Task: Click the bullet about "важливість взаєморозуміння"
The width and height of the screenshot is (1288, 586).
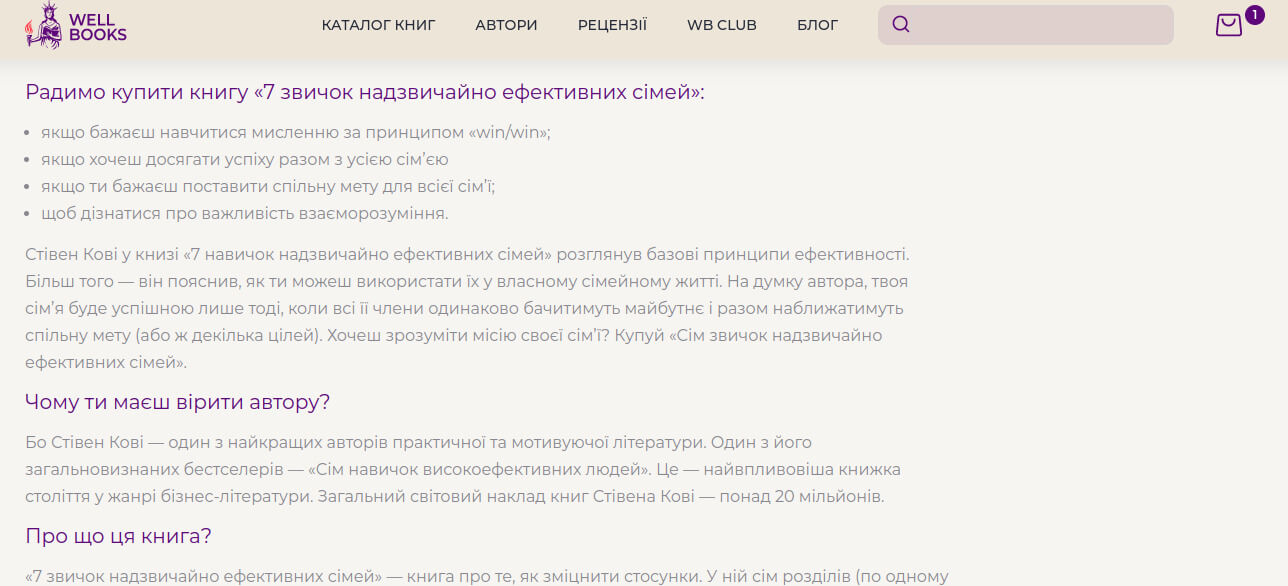Action: tap(244, 213)
